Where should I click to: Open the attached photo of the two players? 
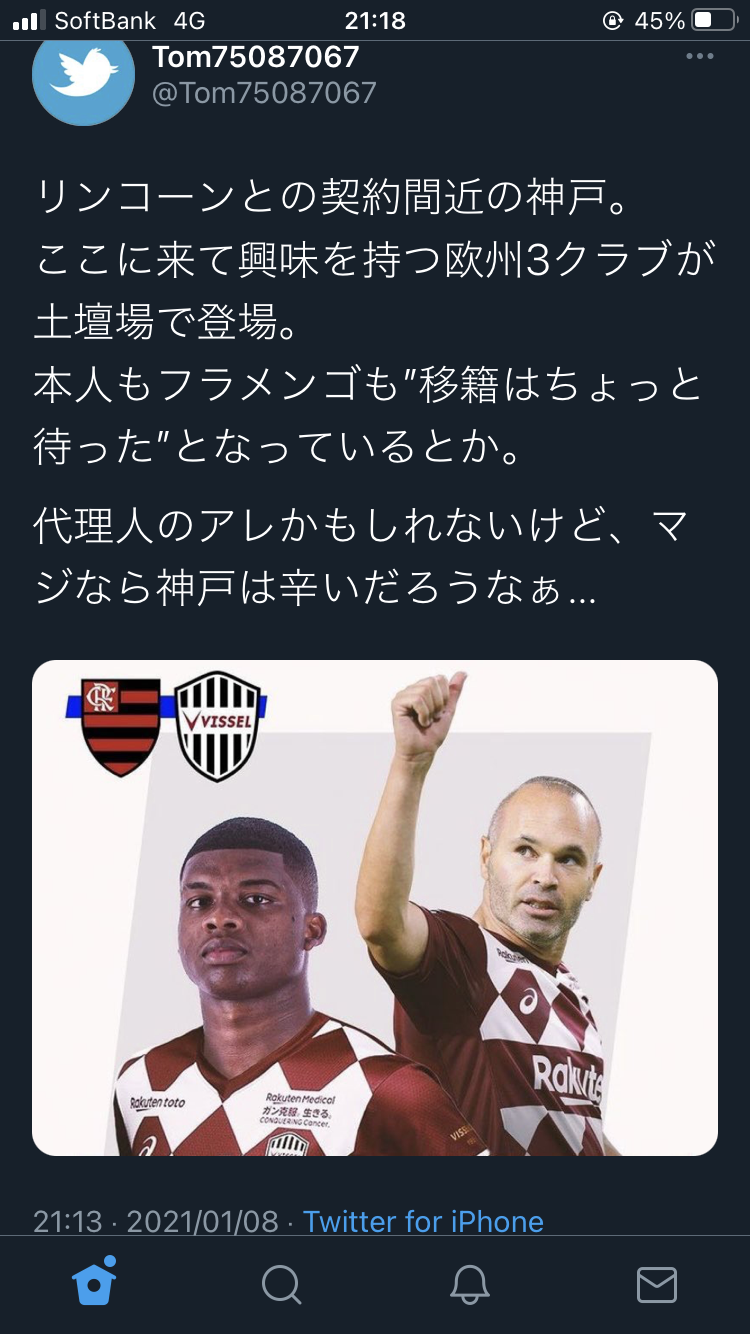pyautogui.click(x=375, y=908)
